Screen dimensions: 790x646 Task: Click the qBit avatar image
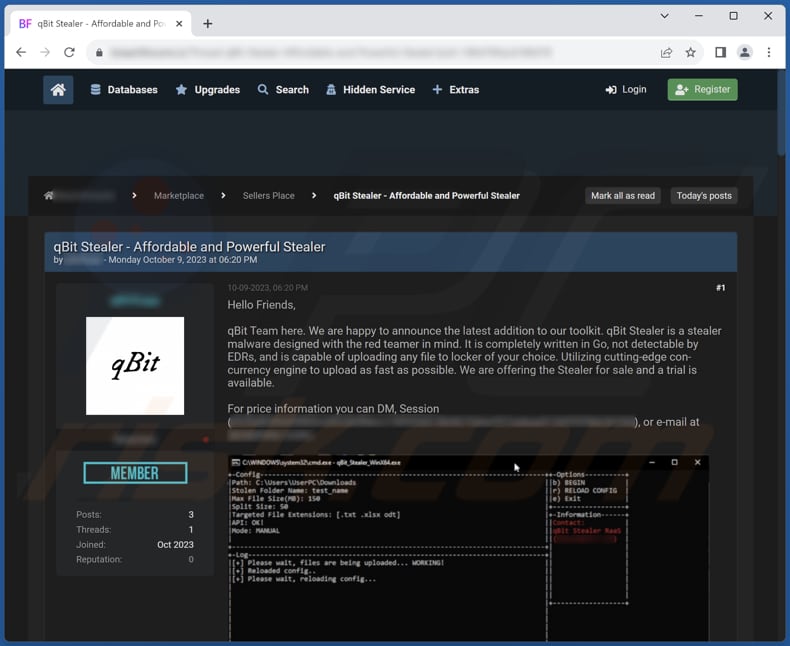point(135,366)
